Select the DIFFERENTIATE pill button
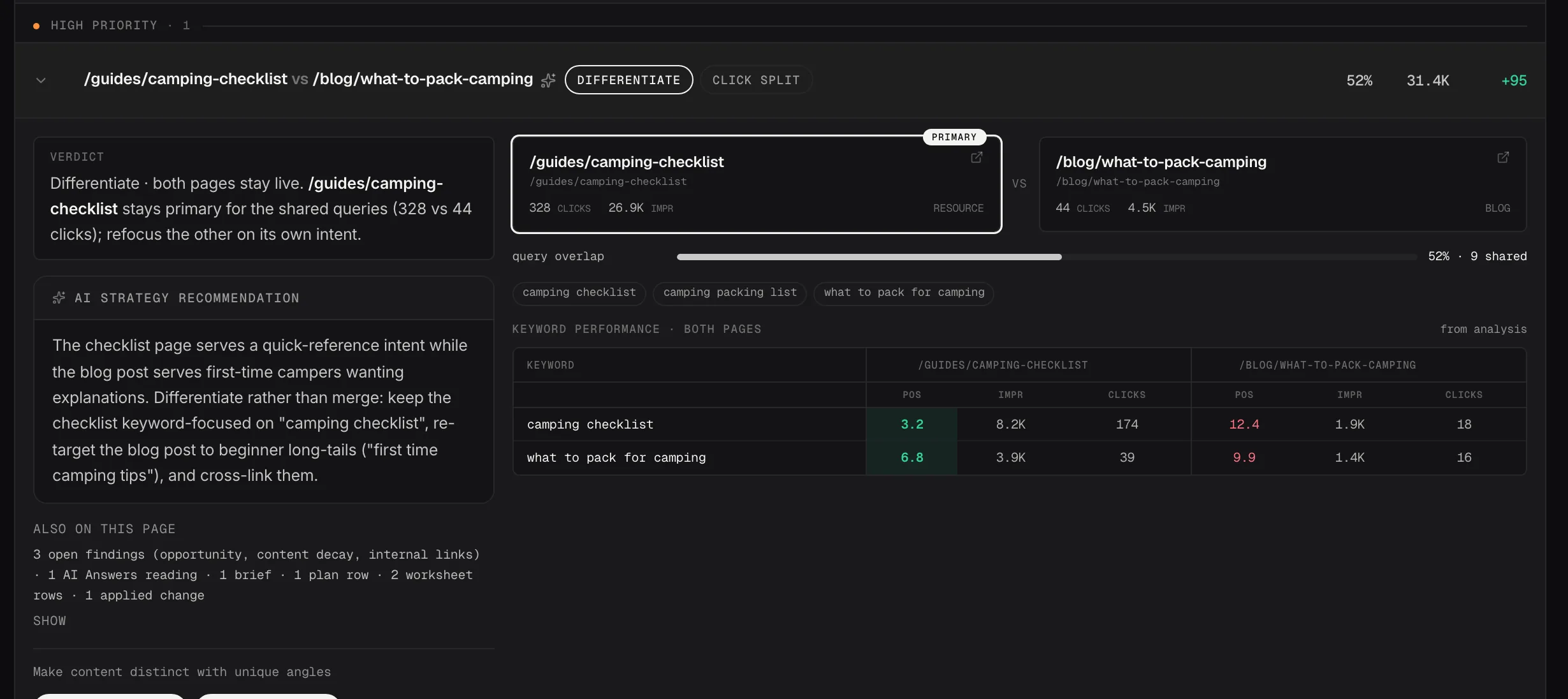 (x=628, y=80)
